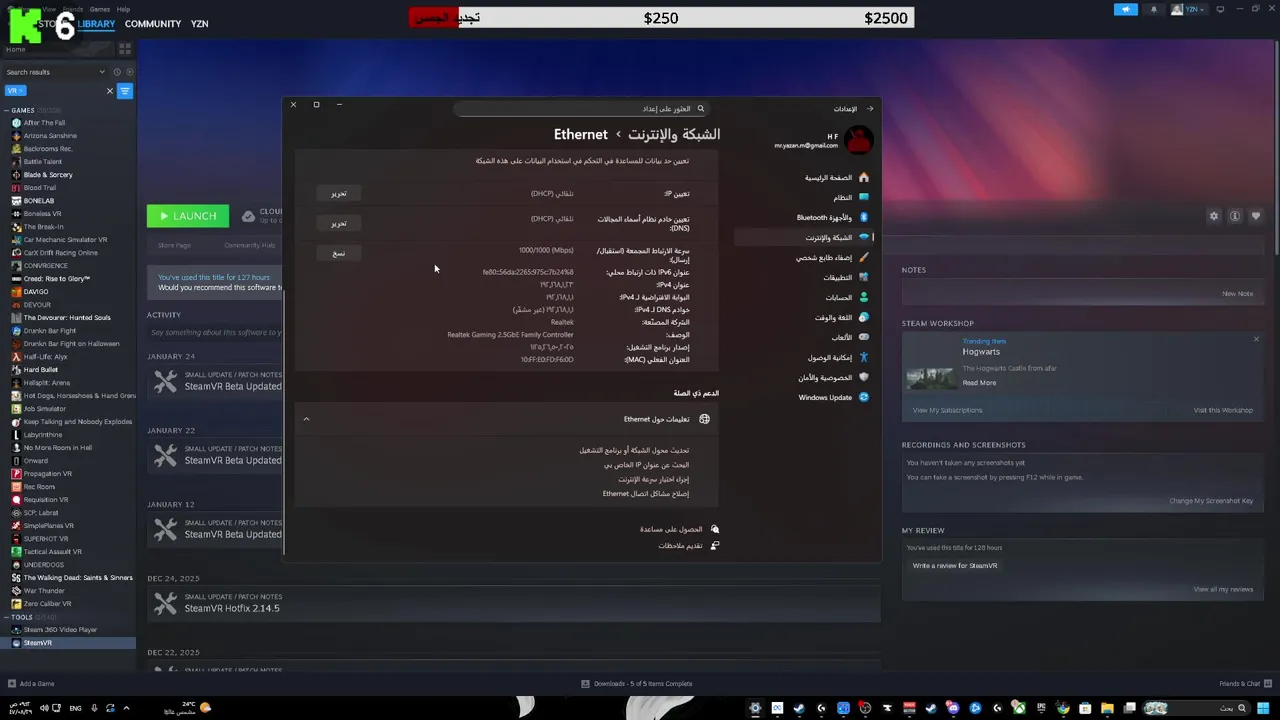
Task: Clear the VR search filter with X
Action: (x=110, y=91)
